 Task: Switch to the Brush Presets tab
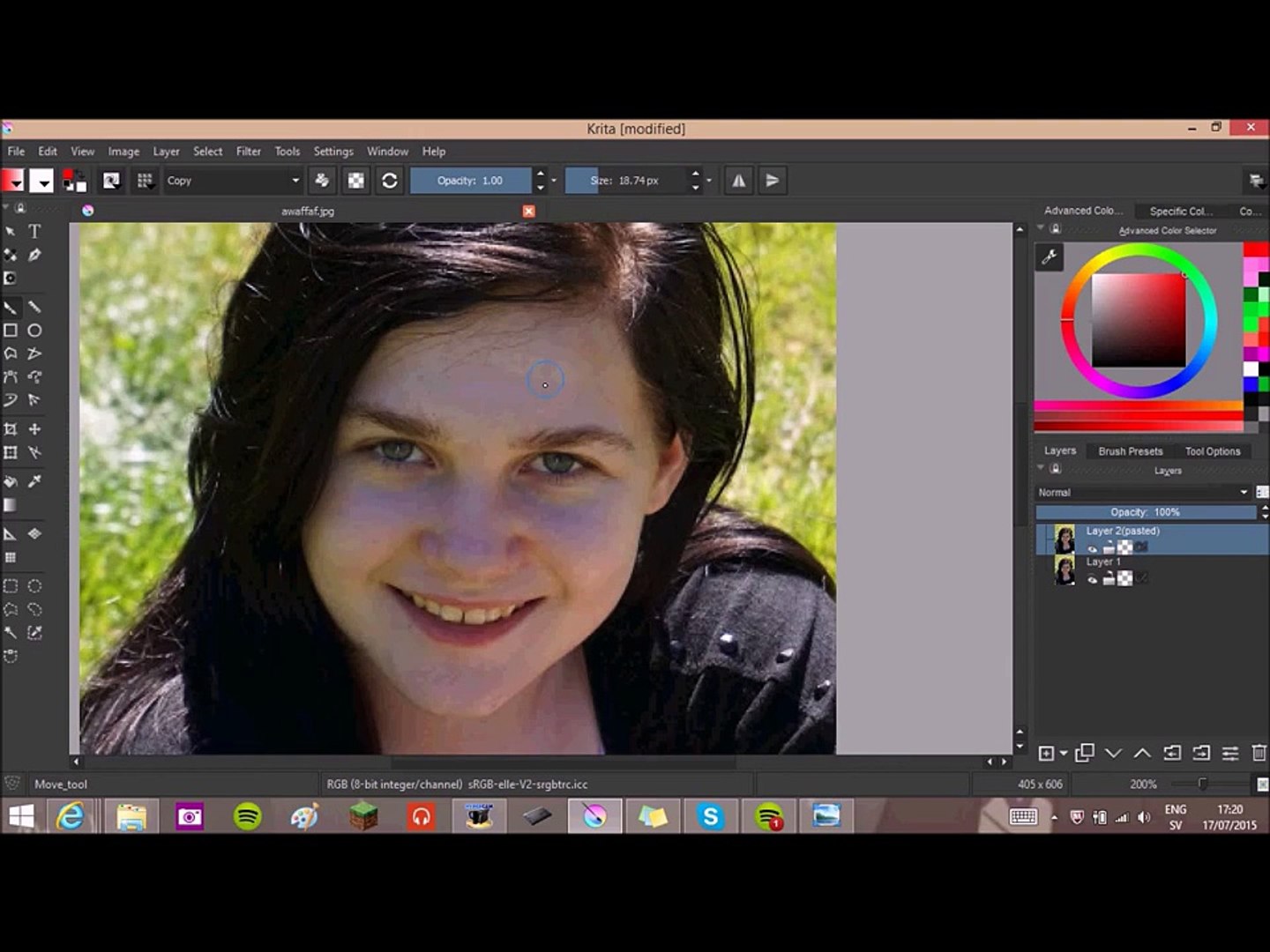[1131, 451]
